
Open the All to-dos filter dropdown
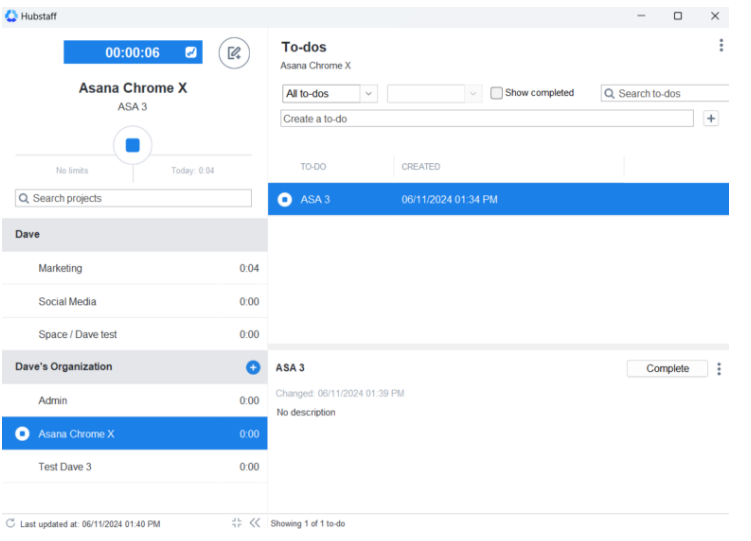click(x=330, y=93)
